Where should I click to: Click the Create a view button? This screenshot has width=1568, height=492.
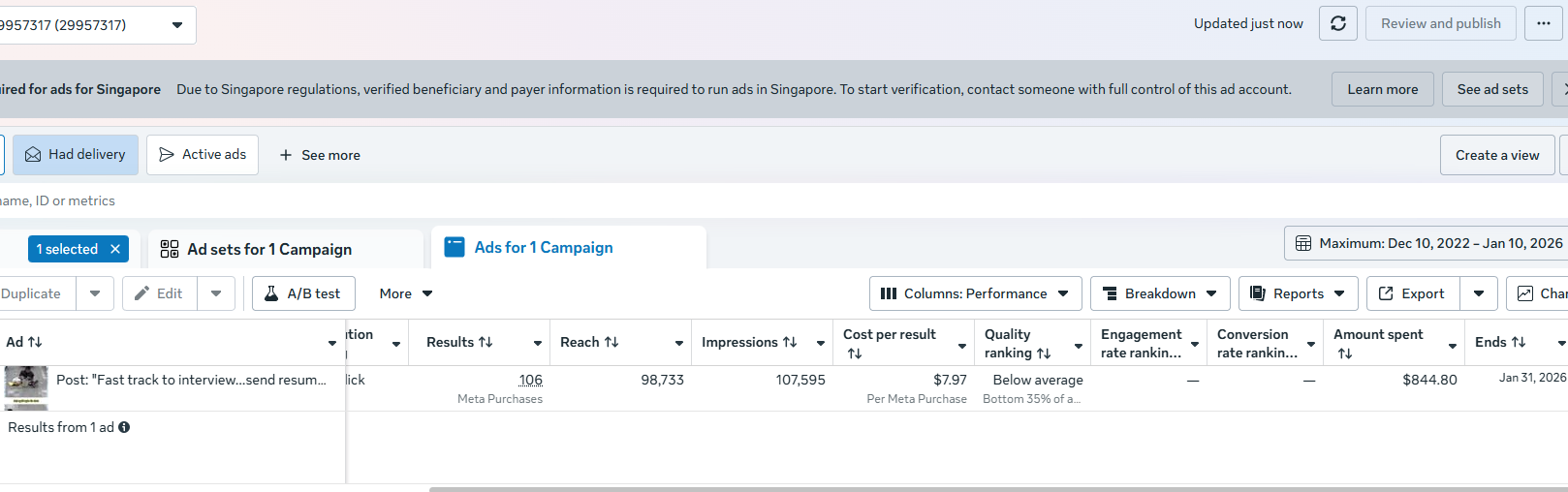tap(1497, 155)
